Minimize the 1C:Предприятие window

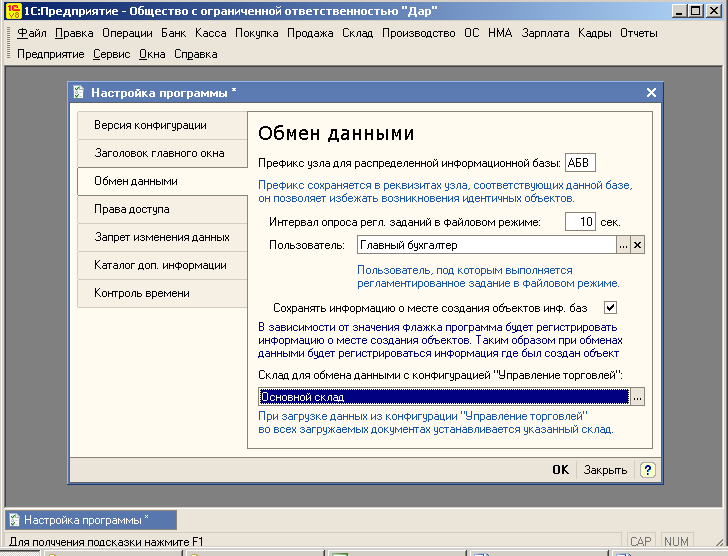coord(680,11)
